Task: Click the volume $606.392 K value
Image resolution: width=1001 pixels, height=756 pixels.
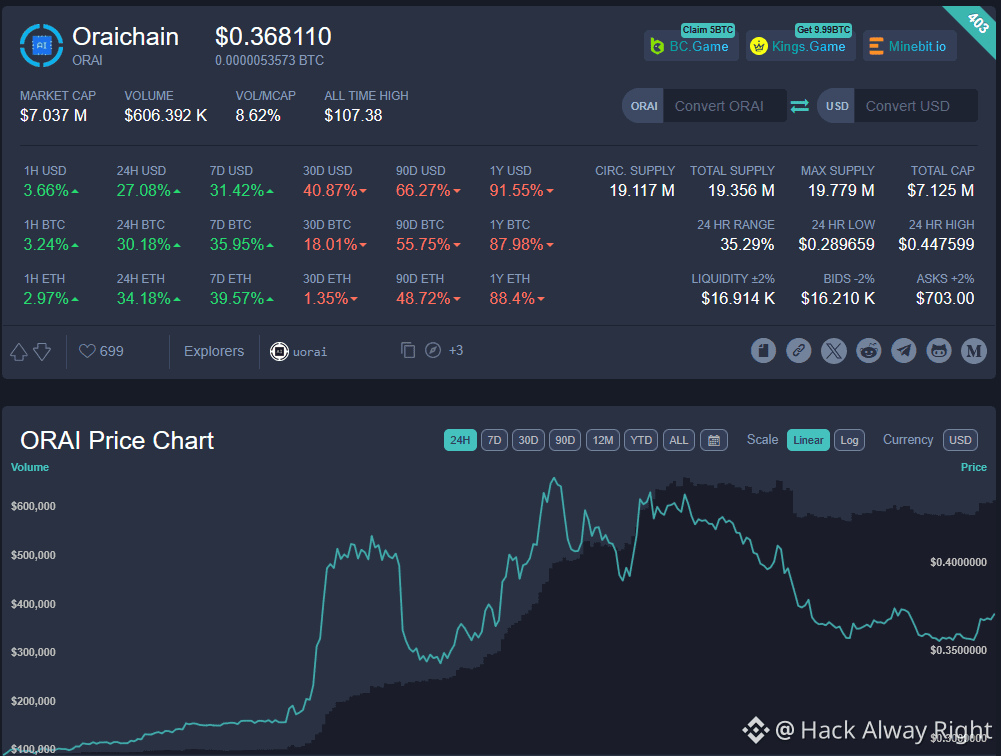Action: click(x=165, y=116)
